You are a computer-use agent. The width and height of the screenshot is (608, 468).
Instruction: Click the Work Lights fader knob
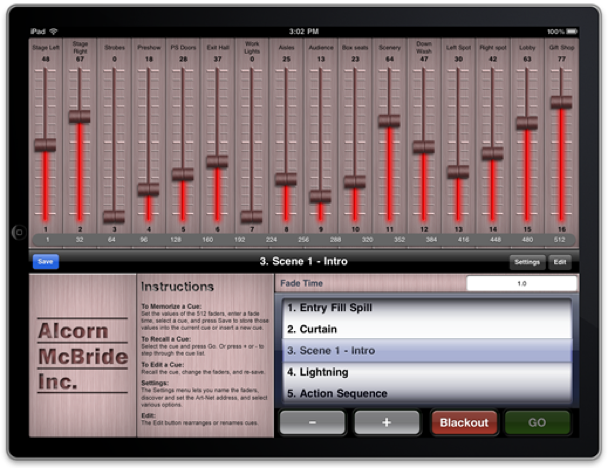point(251,216)
